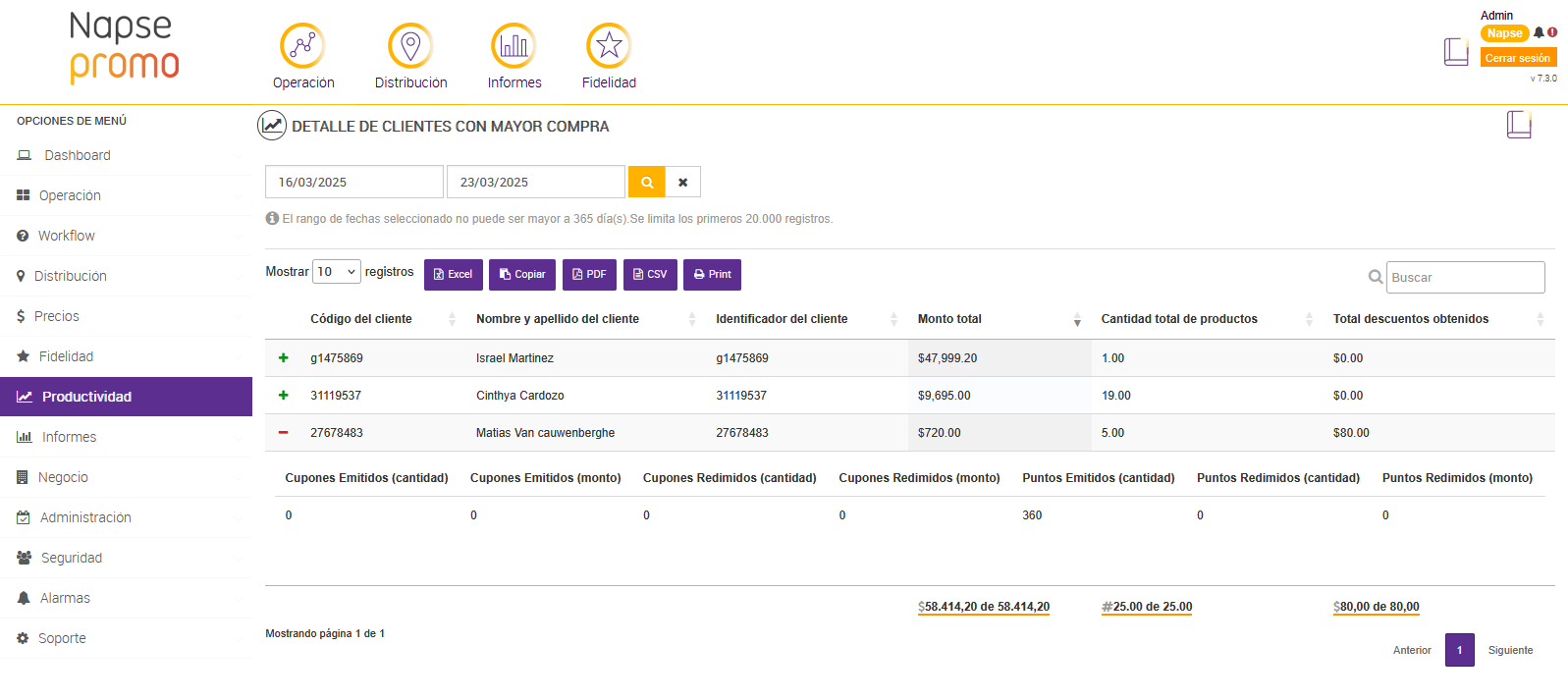This screenshot has width=1568, height=700.
Task: Select Dashboard in the sidebar menu
Action: (78, 155)
